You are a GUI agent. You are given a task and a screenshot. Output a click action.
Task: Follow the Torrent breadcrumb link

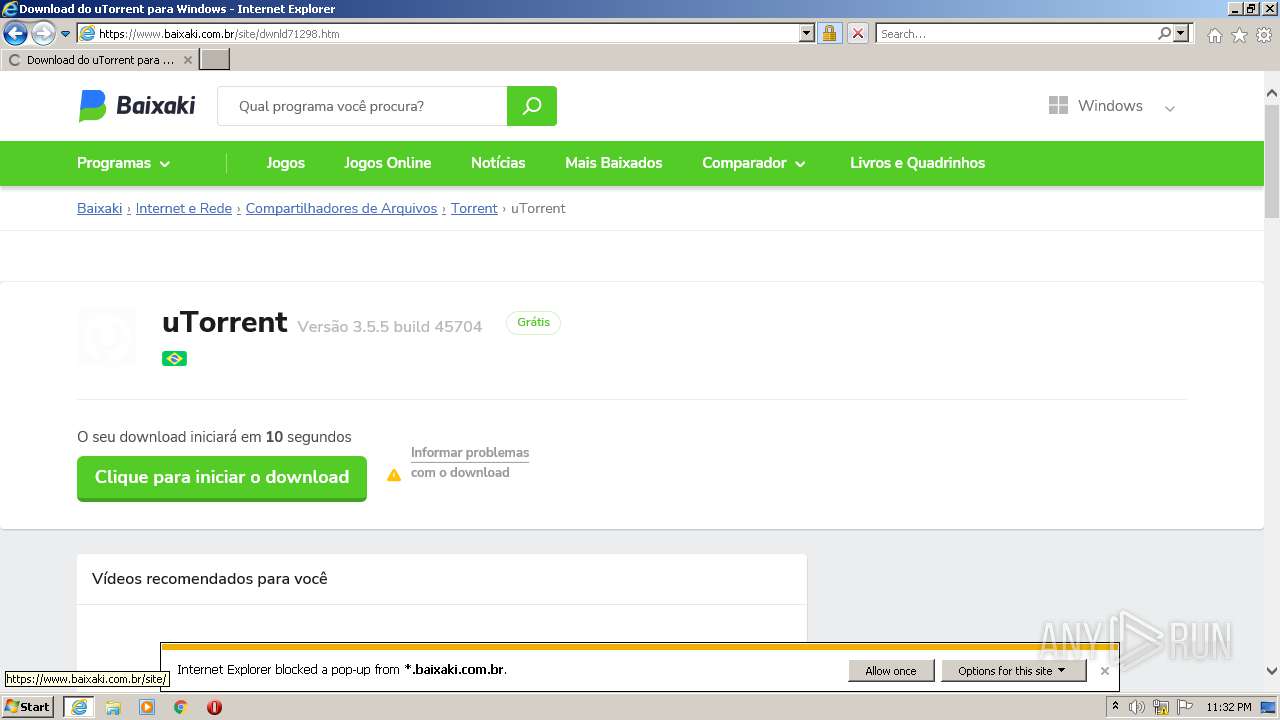[x=474, y=208]
